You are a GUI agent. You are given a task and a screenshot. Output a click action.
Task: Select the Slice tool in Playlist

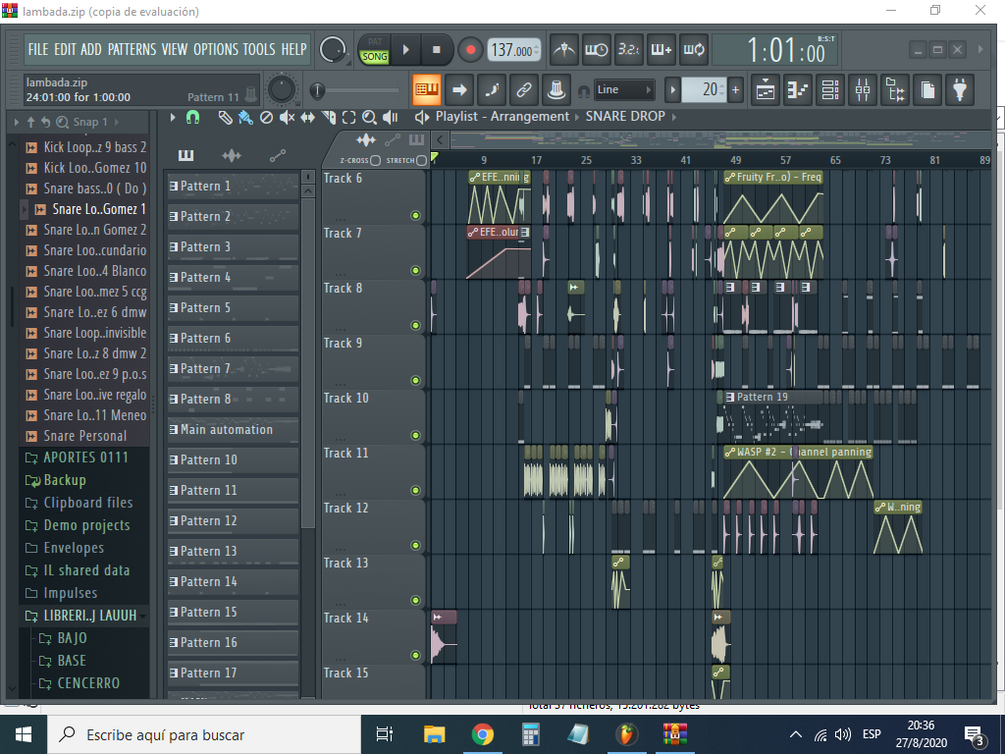coord(329,117)
